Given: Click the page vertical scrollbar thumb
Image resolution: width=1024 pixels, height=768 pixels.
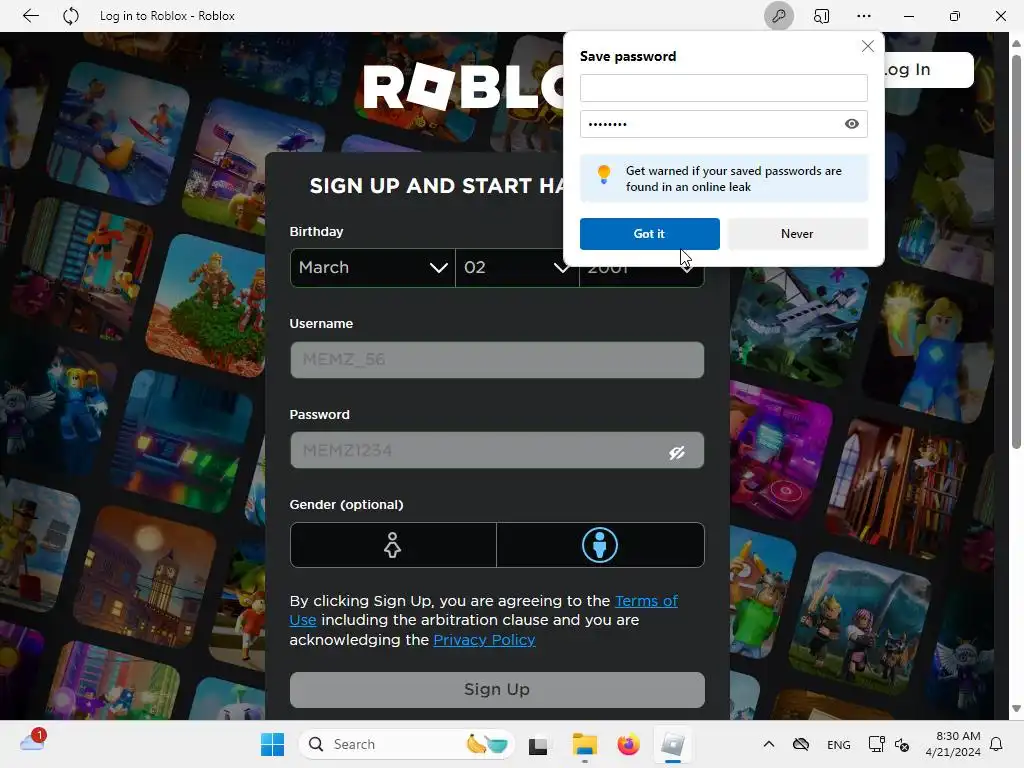Looking at the screenshot, I should tap(1016, 252).
